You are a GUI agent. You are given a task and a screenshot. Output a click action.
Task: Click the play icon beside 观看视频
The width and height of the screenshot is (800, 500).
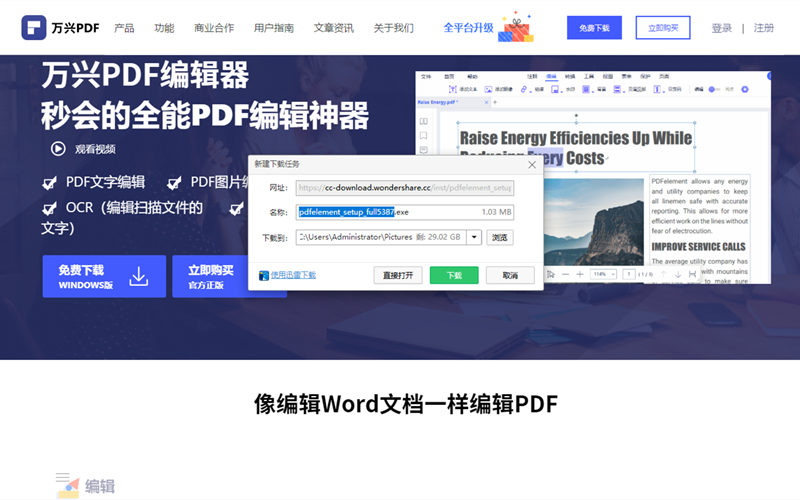coord(58,149)
